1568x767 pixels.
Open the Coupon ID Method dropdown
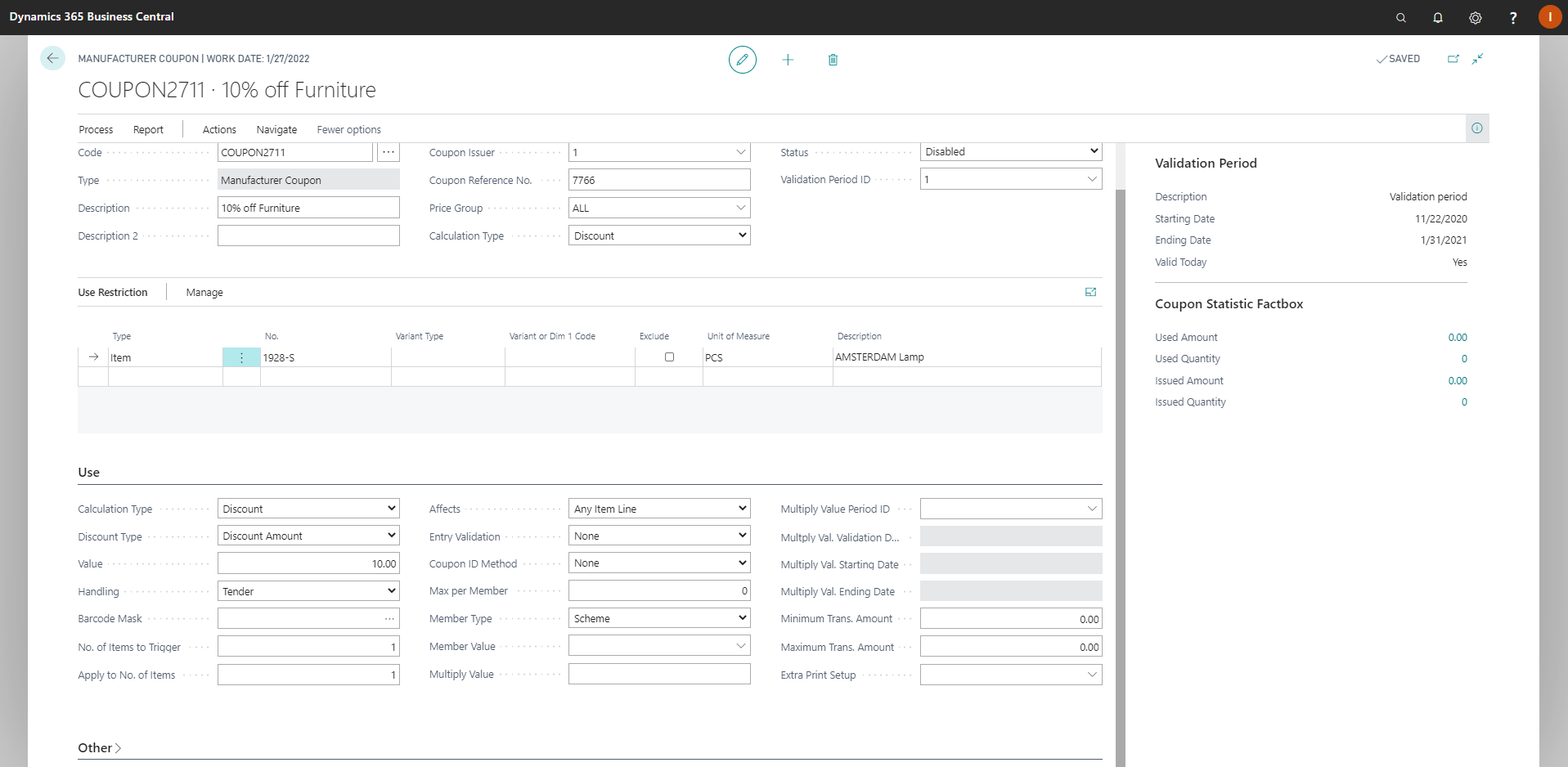(x=659, y=563)
